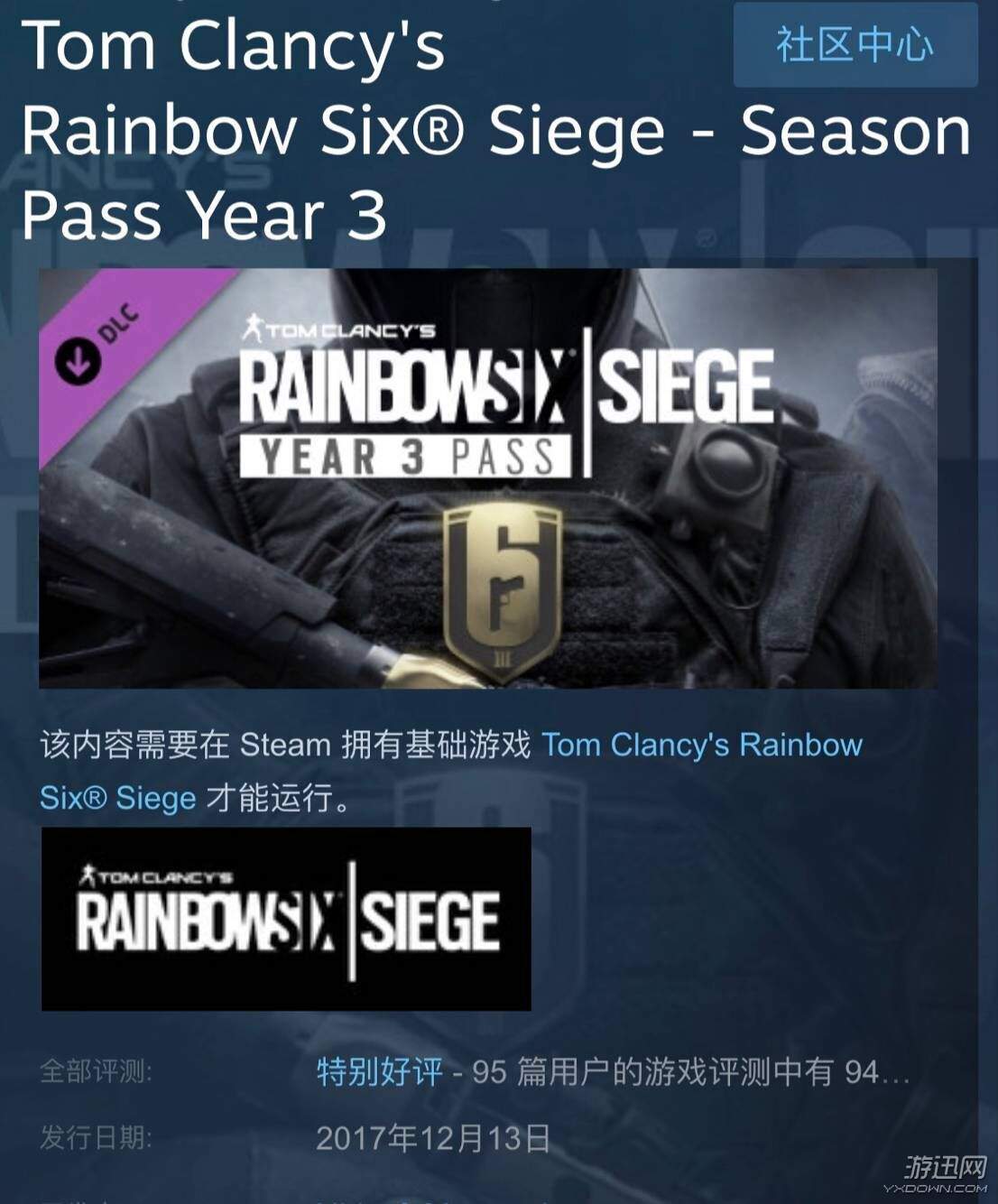
Task: Tap the running figure icon in black thumbnail
Action: coord(88,875)
